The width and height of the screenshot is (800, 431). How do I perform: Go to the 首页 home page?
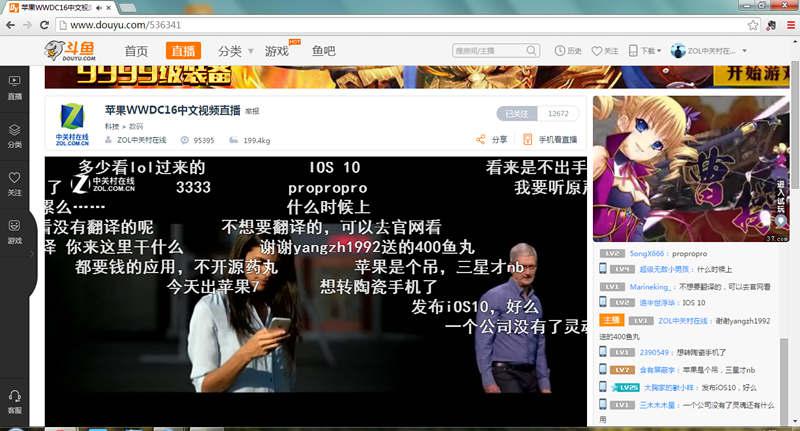[x=136, y=51]
